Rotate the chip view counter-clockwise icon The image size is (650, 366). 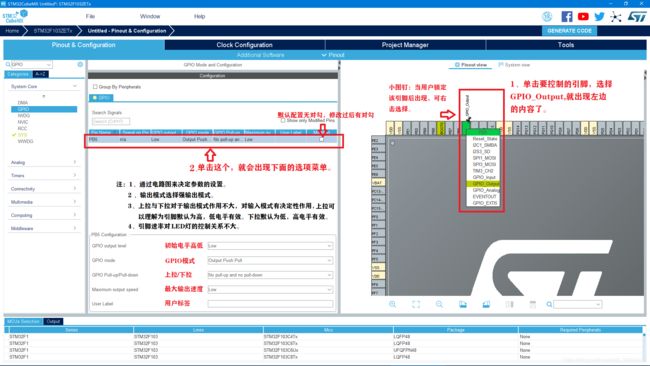(x=486, y=304)
